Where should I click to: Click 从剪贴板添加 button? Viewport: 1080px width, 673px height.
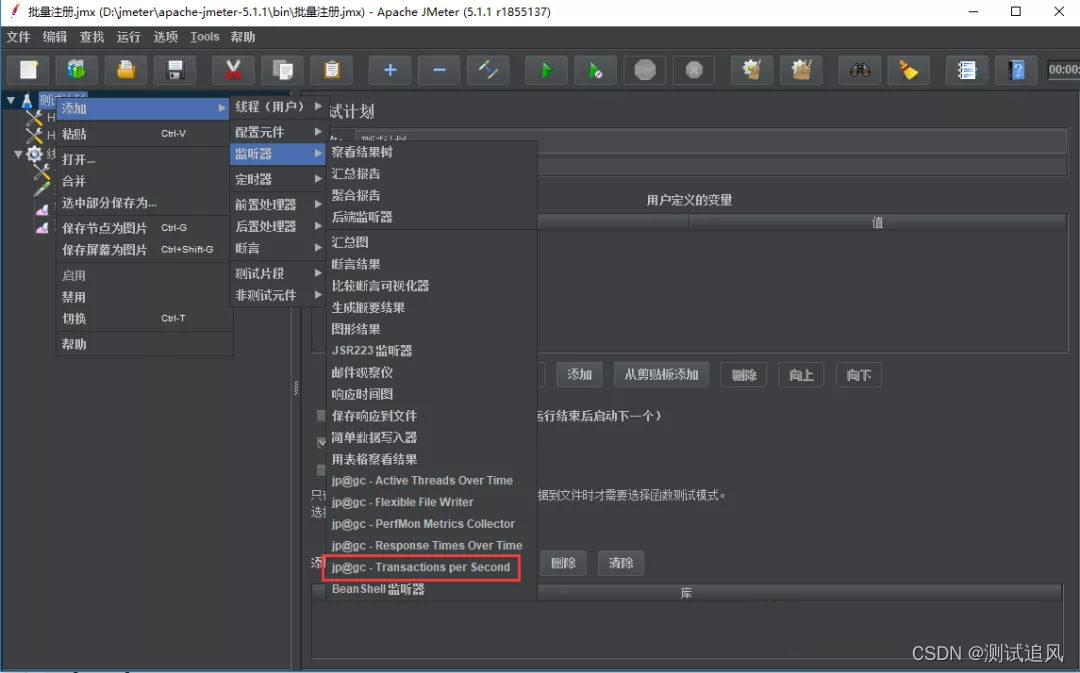pyautogui.click(x=661, y=374)
